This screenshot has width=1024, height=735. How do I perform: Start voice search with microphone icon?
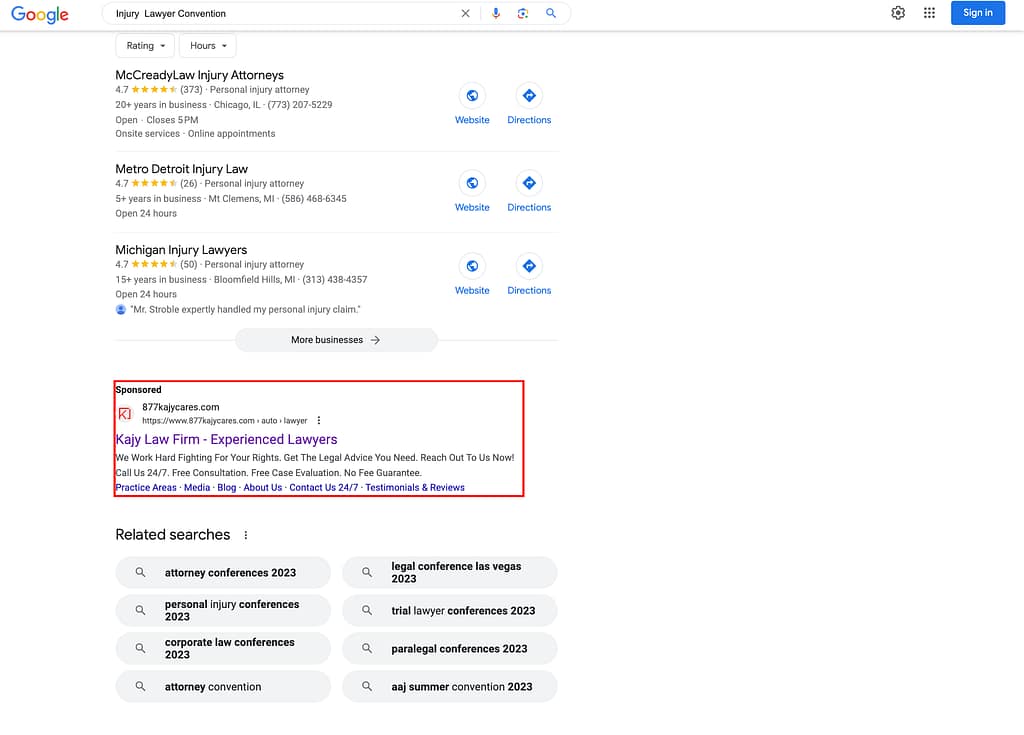tap(496, 13)
